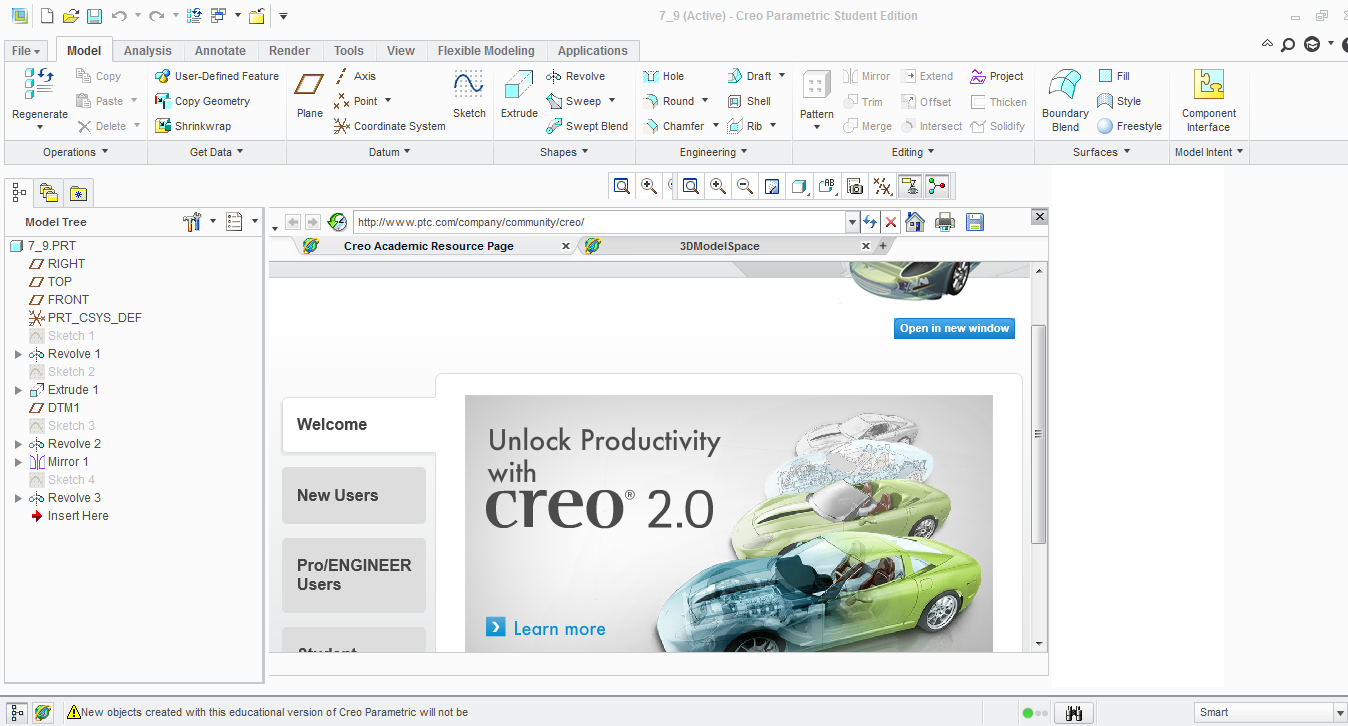Print the browser page with printer icon

click(945, 222)
